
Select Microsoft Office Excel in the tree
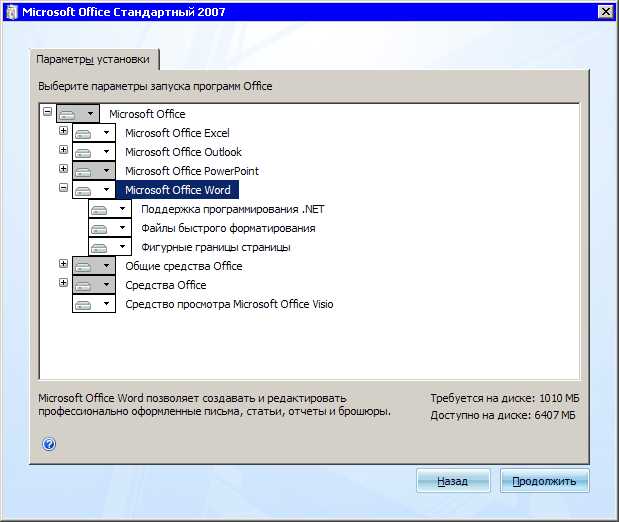(177, 133)
